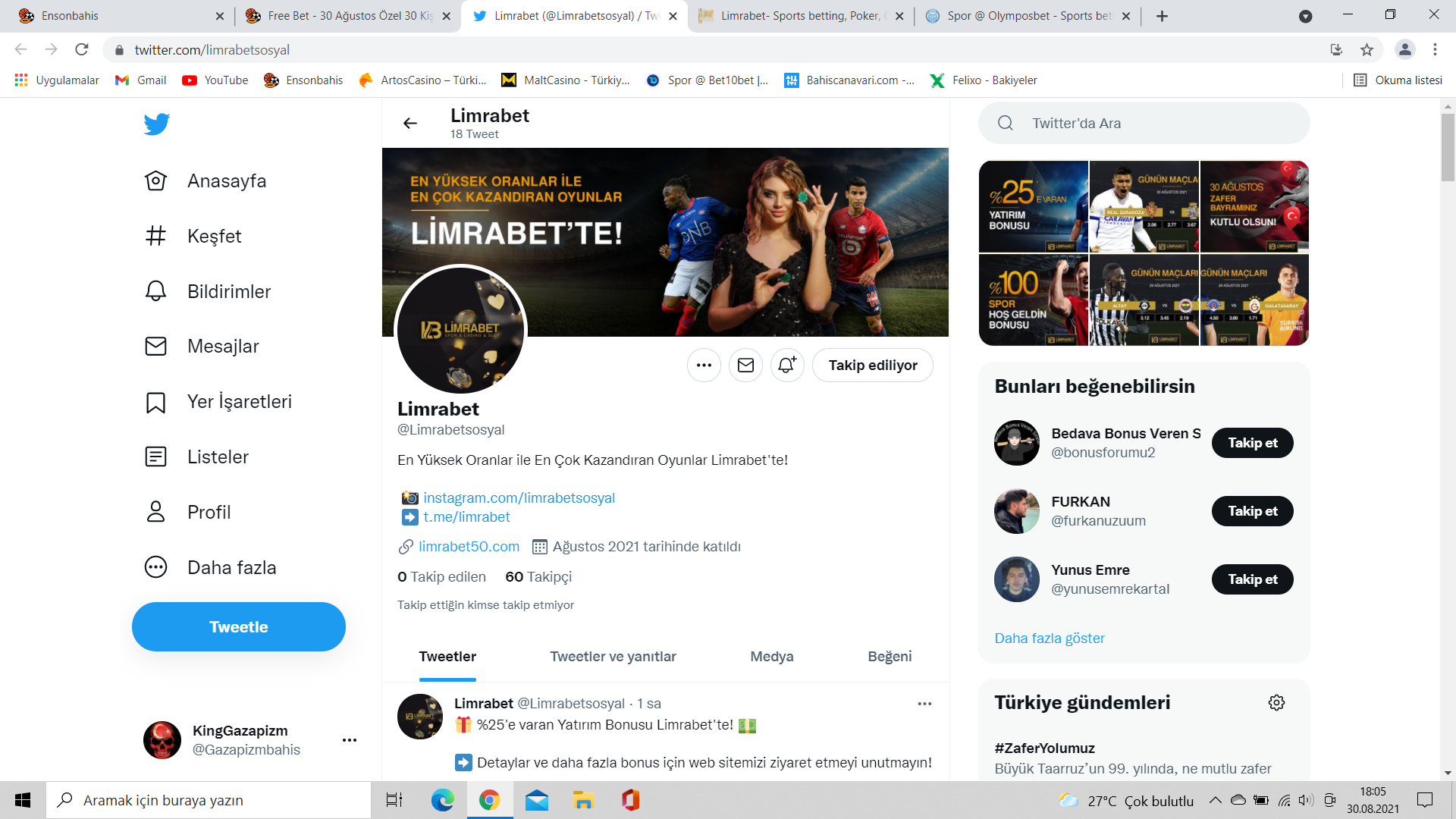Open the Türkiye gündemleri settings gear
Viewport: 1456px width, 819px height.
point(1276,703)
